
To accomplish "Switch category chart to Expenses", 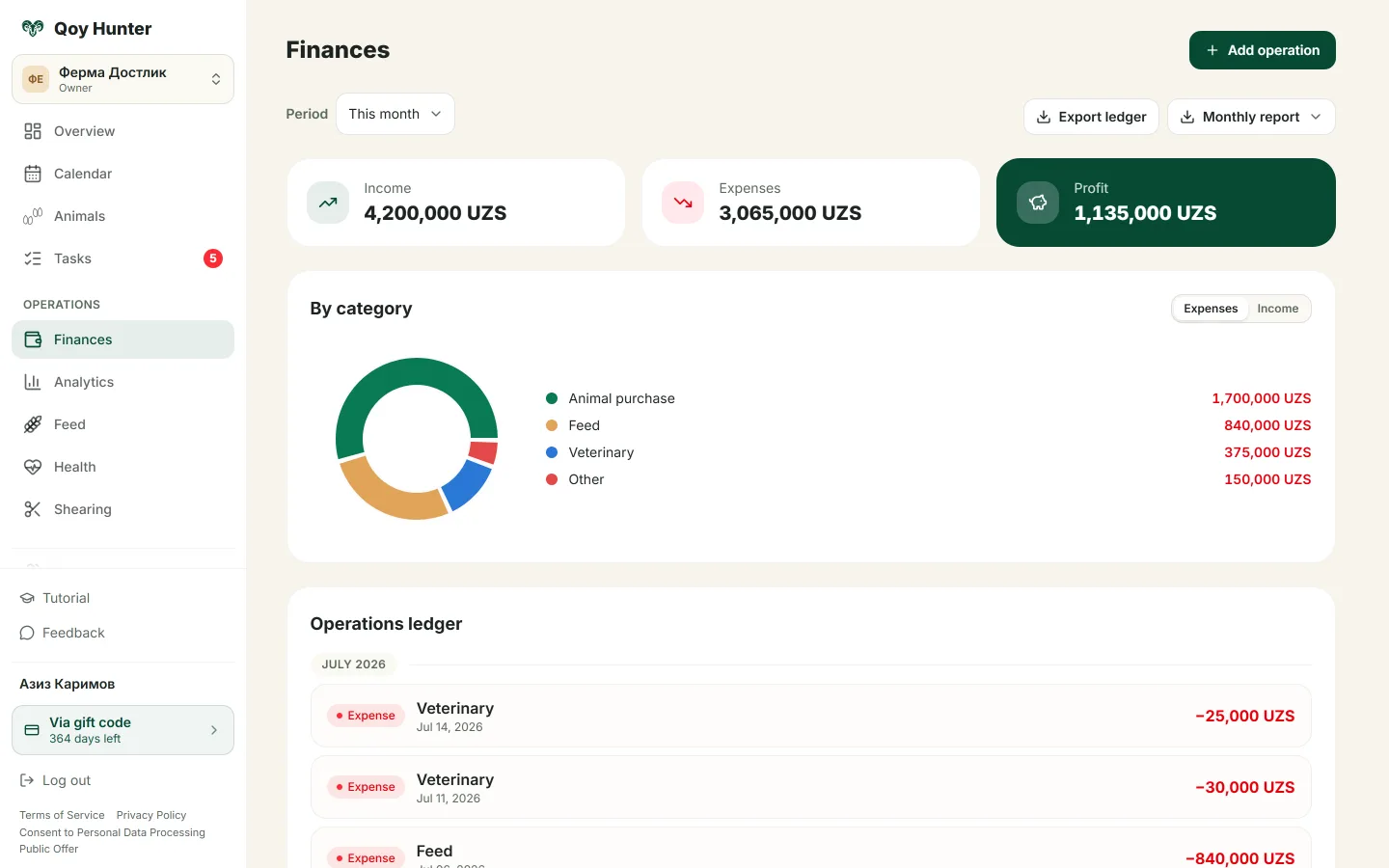I will (x=1211, y=309).
